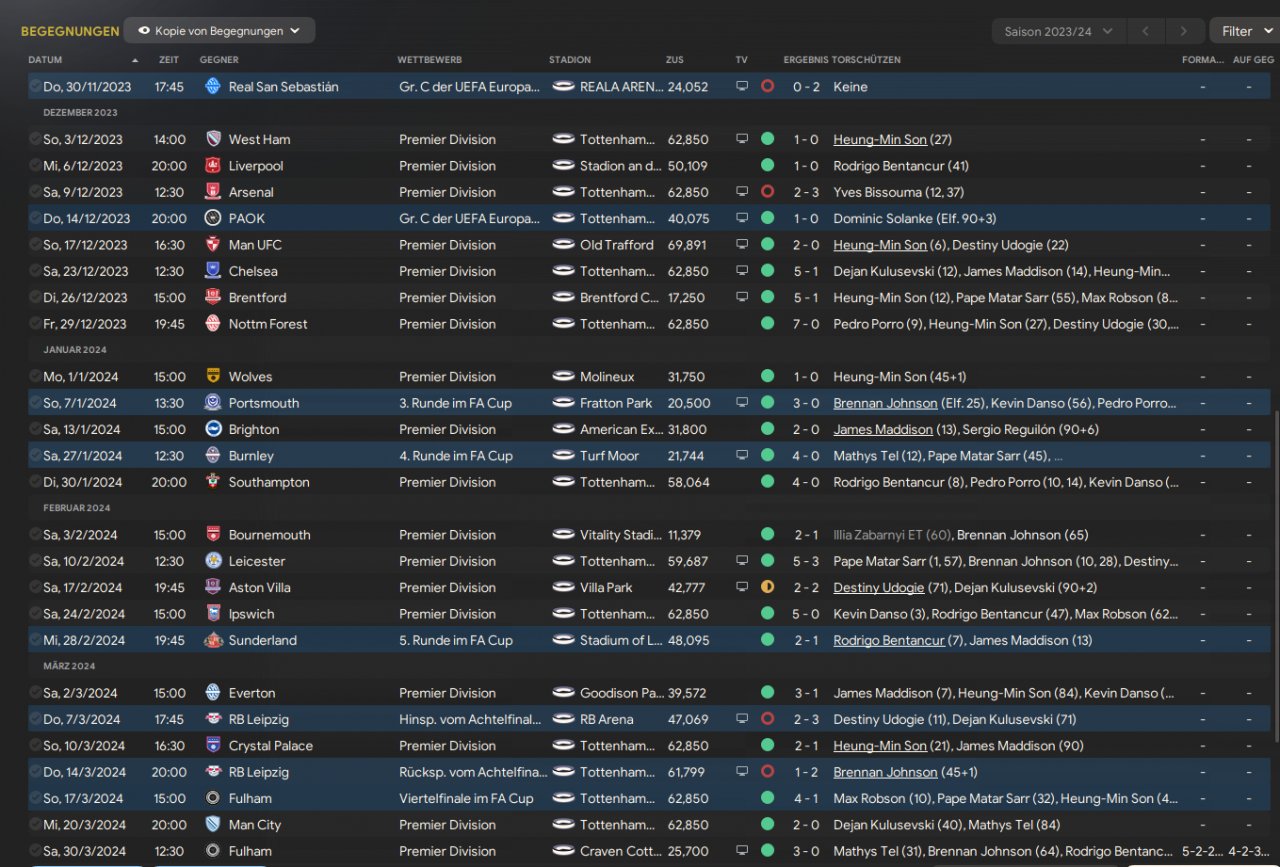Click the Sunderland opponent name
The width and height of the screenshot is (1280, 867).
(x=263, y=640)
